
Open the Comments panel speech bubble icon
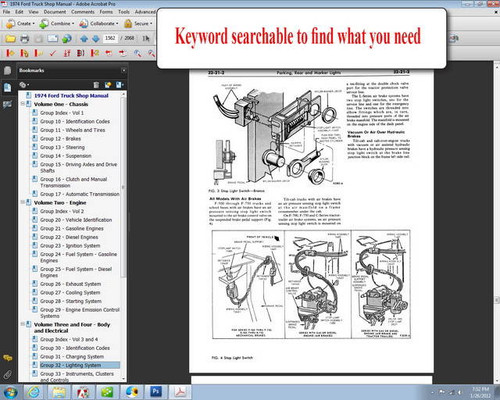click(7, 358)
